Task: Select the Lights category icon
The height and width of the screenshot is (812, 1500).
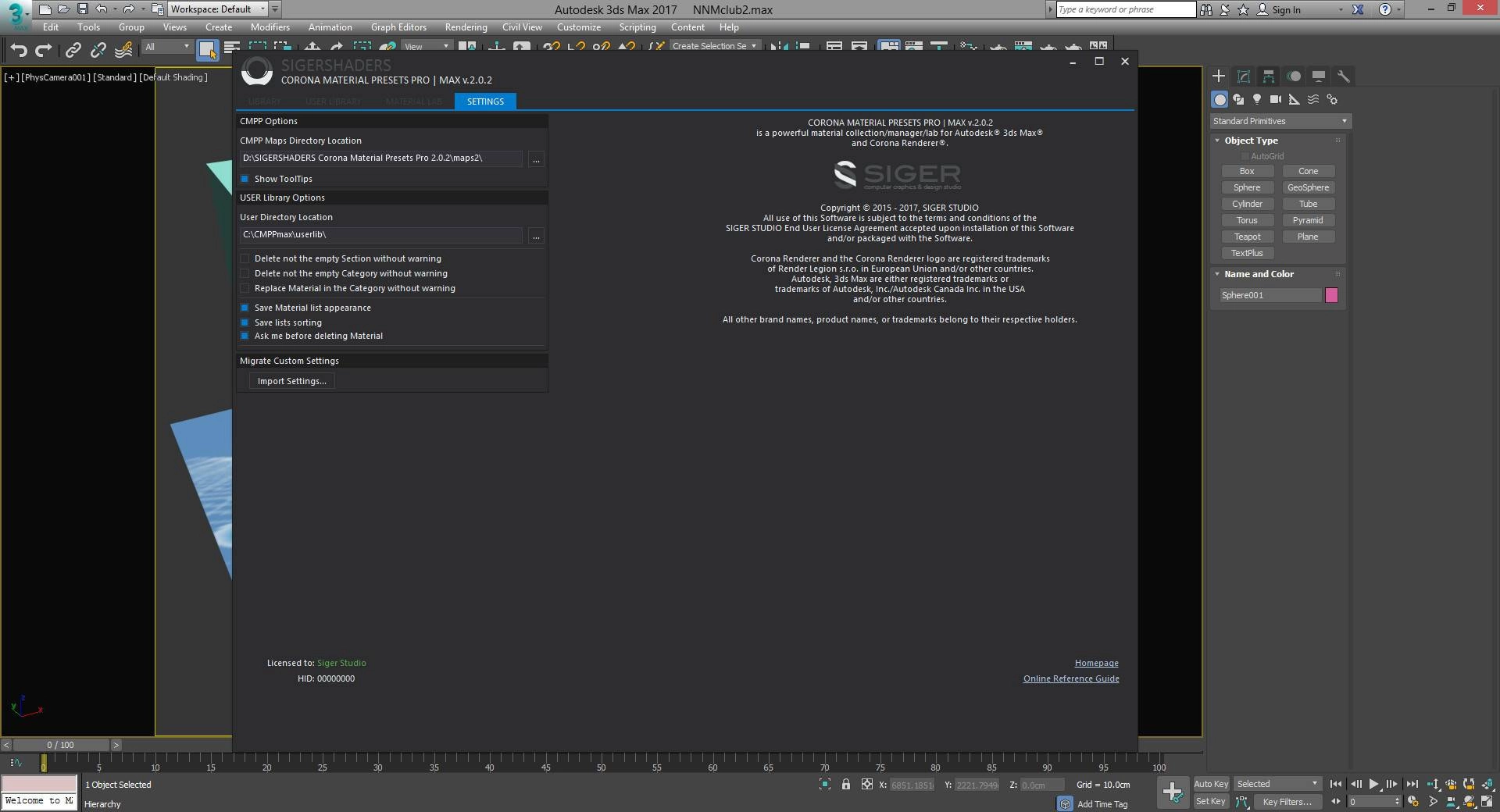Action: [x=1257, y=99]
